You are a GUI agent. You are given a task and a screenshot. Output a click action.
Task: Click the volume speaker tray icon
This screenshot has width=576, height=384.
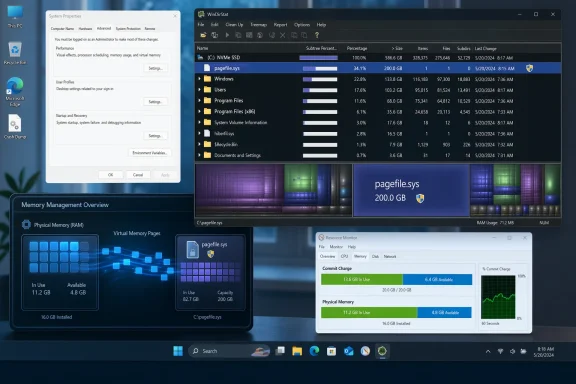coord(512,352)
